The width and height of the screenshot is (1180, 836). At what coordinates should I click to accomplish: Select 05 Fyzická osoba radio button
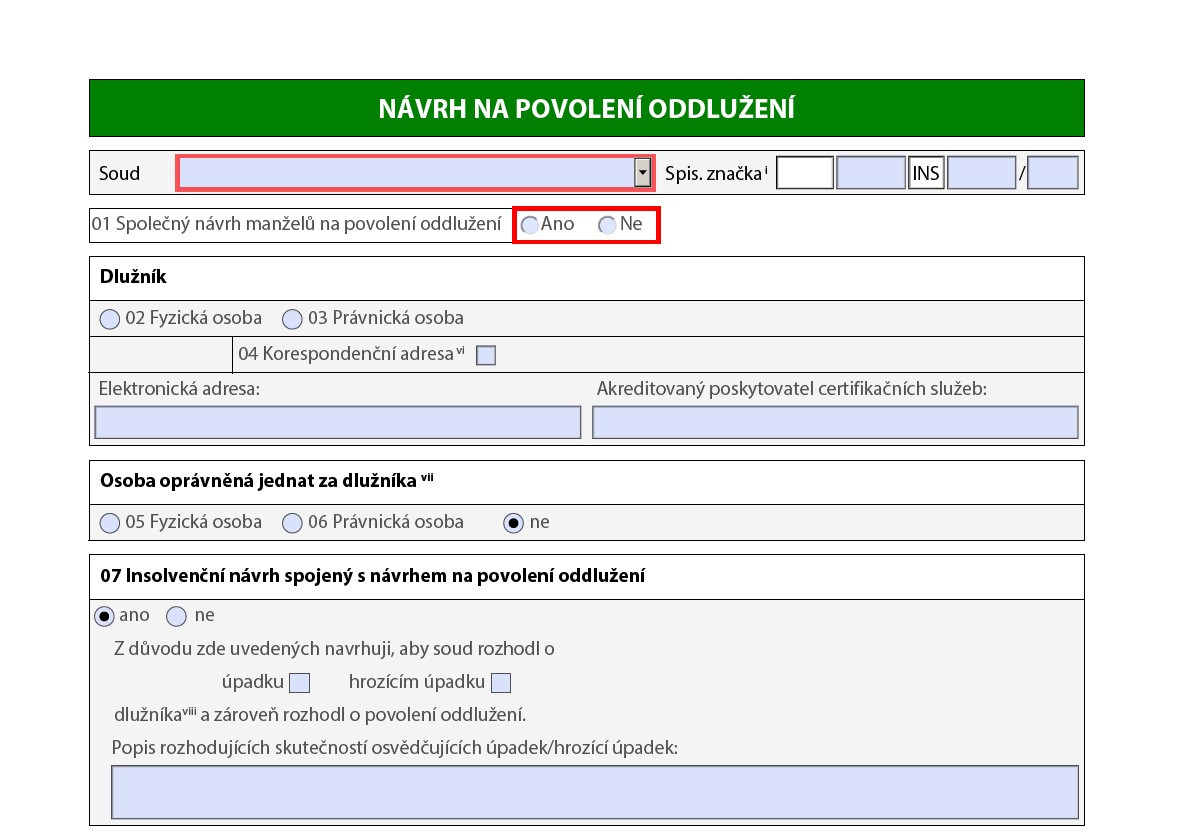coord(109,523)
